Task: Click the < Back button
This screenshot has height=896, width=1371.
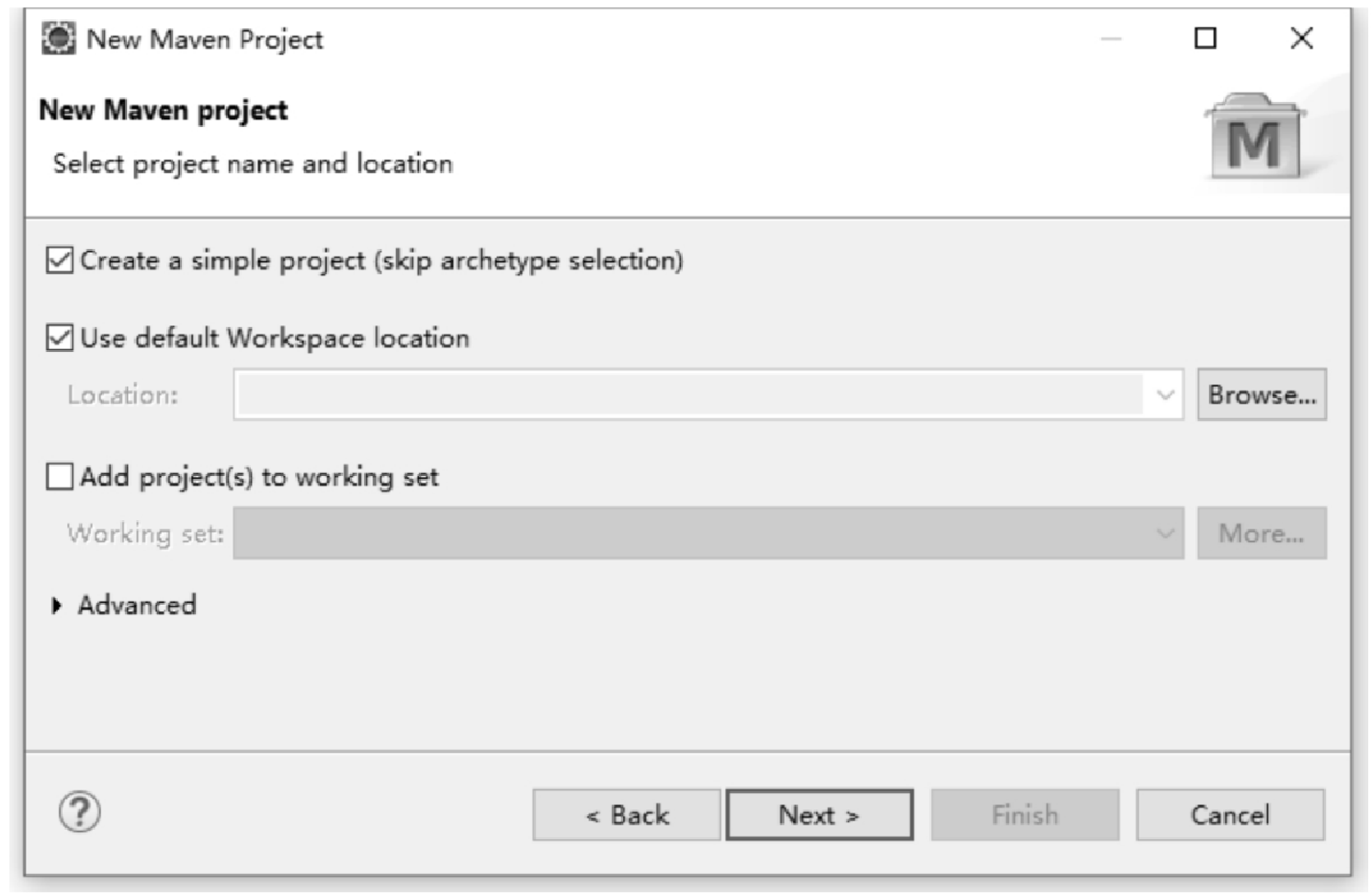Action: click(627, 815)
